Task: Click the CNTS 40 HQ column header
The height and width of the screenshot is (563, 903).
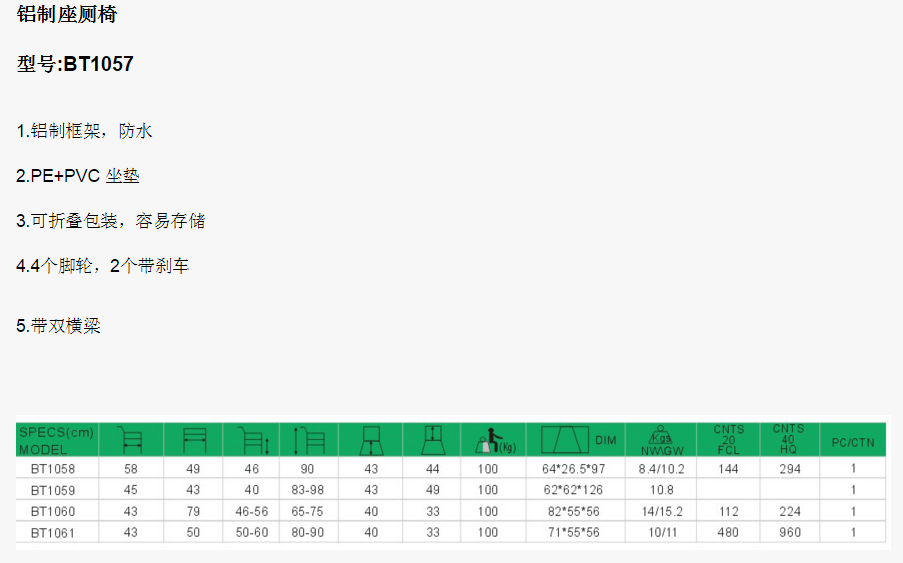Action: point(788,439)
